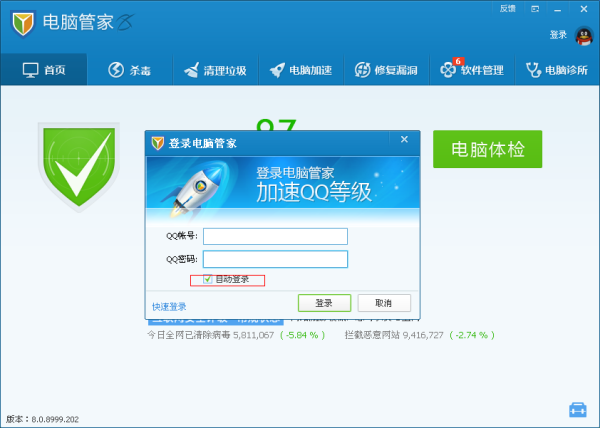Start the 电脑体检 checkup
Viewport: 600px width, 428px height.
[x=488, y=149]
